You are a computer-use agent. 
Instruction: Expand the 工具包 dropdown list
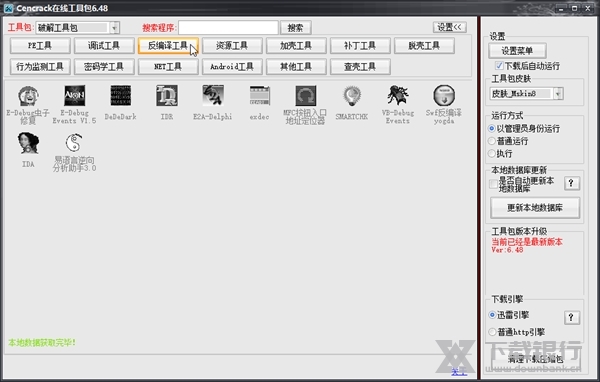point(114,28)
